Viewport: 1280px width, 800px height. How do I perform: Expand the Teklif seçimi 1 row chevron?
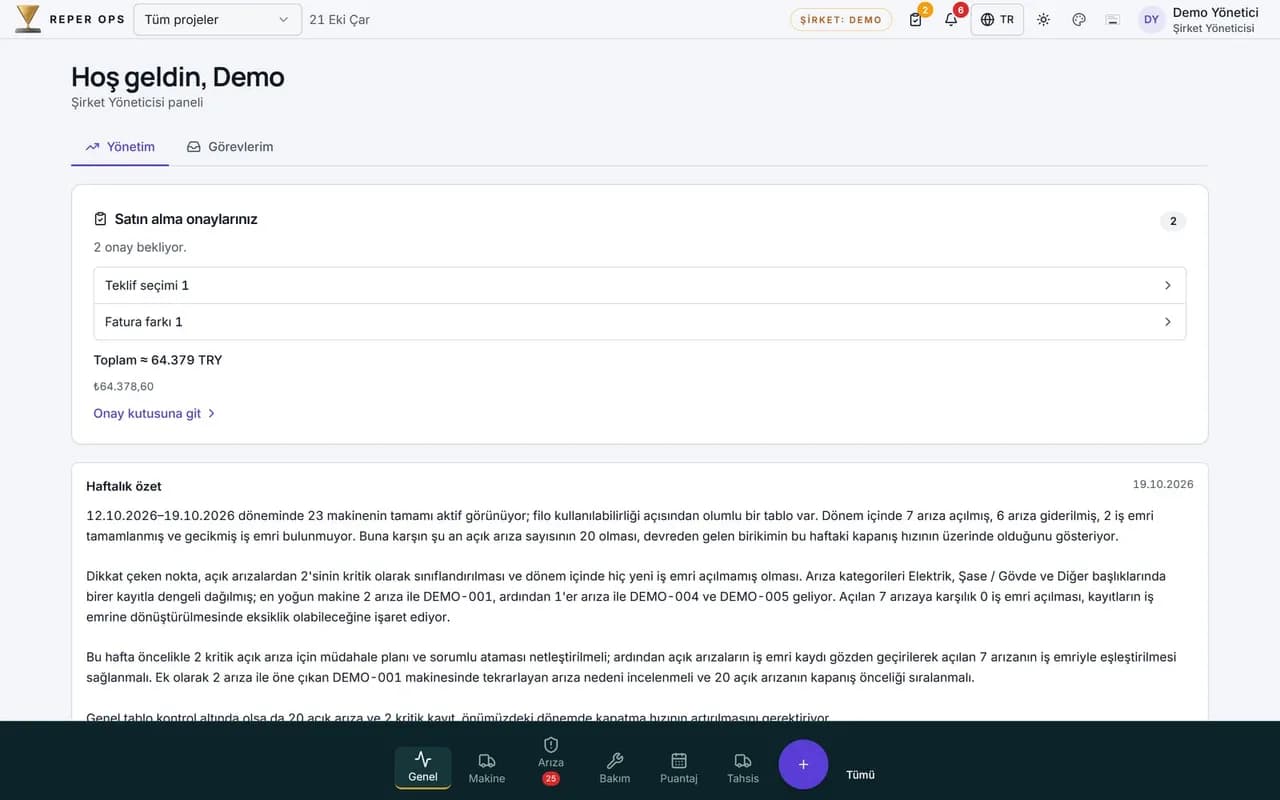click(x=1167, y=285)
